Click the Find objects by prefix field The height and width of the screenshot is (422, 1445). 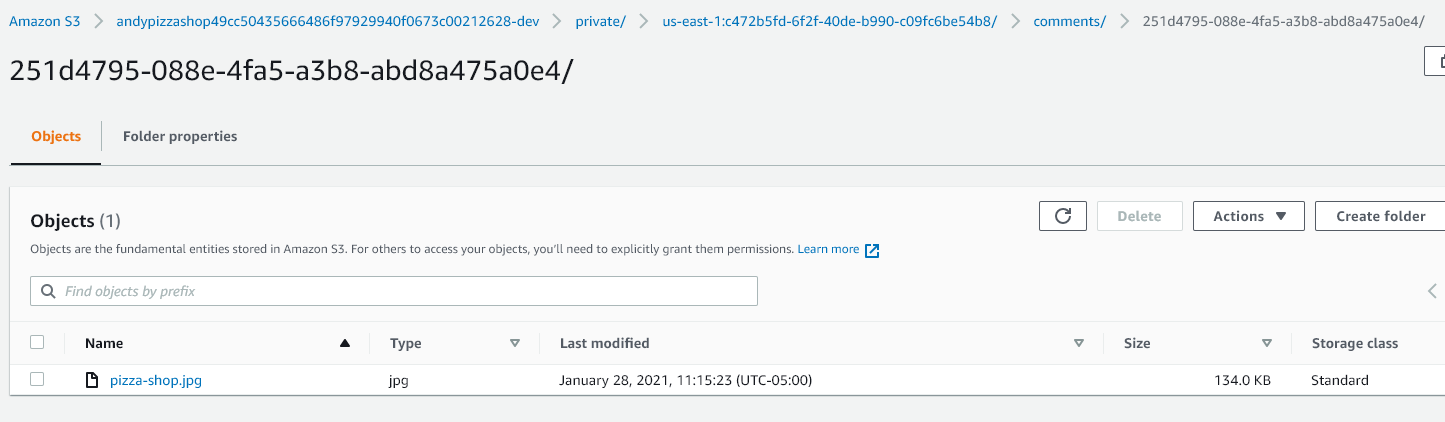(400, 292)
